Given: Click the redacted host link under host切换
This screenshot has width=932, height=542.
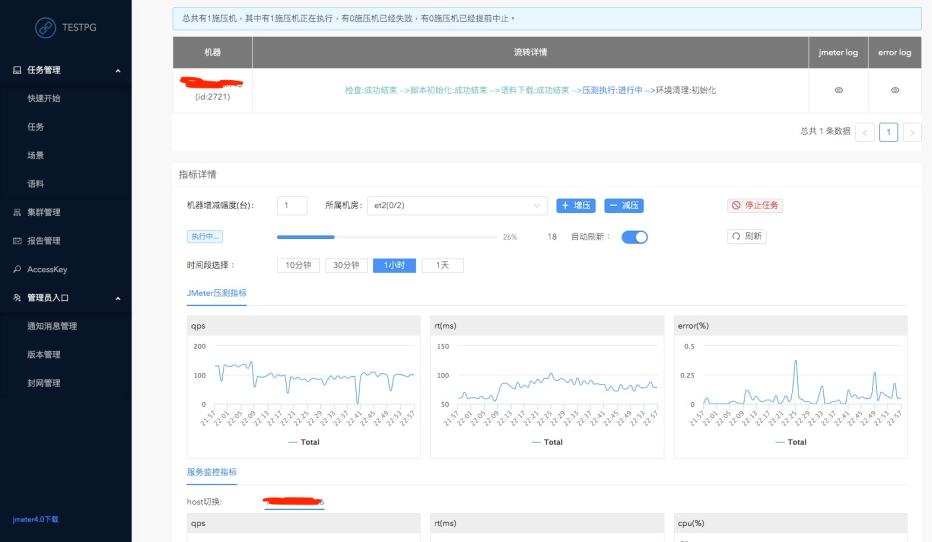Looking at the screenshot, I should tap(294, 502).
